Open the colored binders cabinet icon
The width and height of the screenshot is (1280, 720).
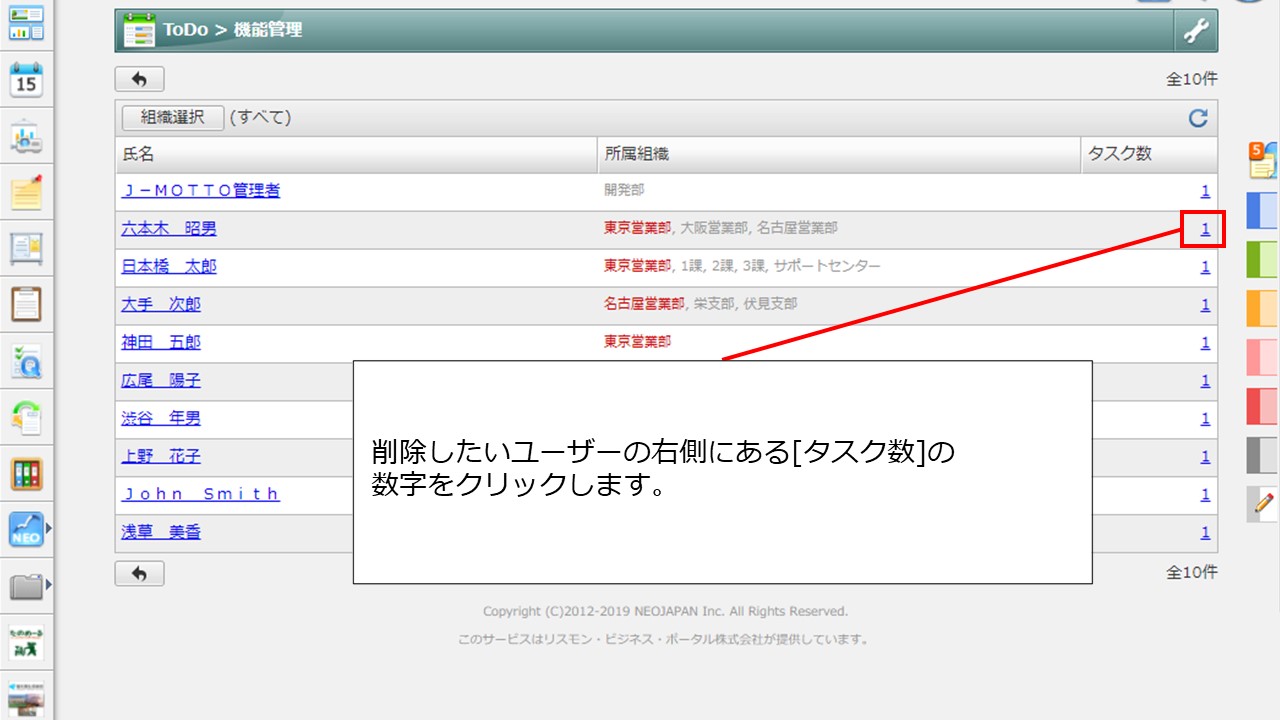[x=26, y=473]
